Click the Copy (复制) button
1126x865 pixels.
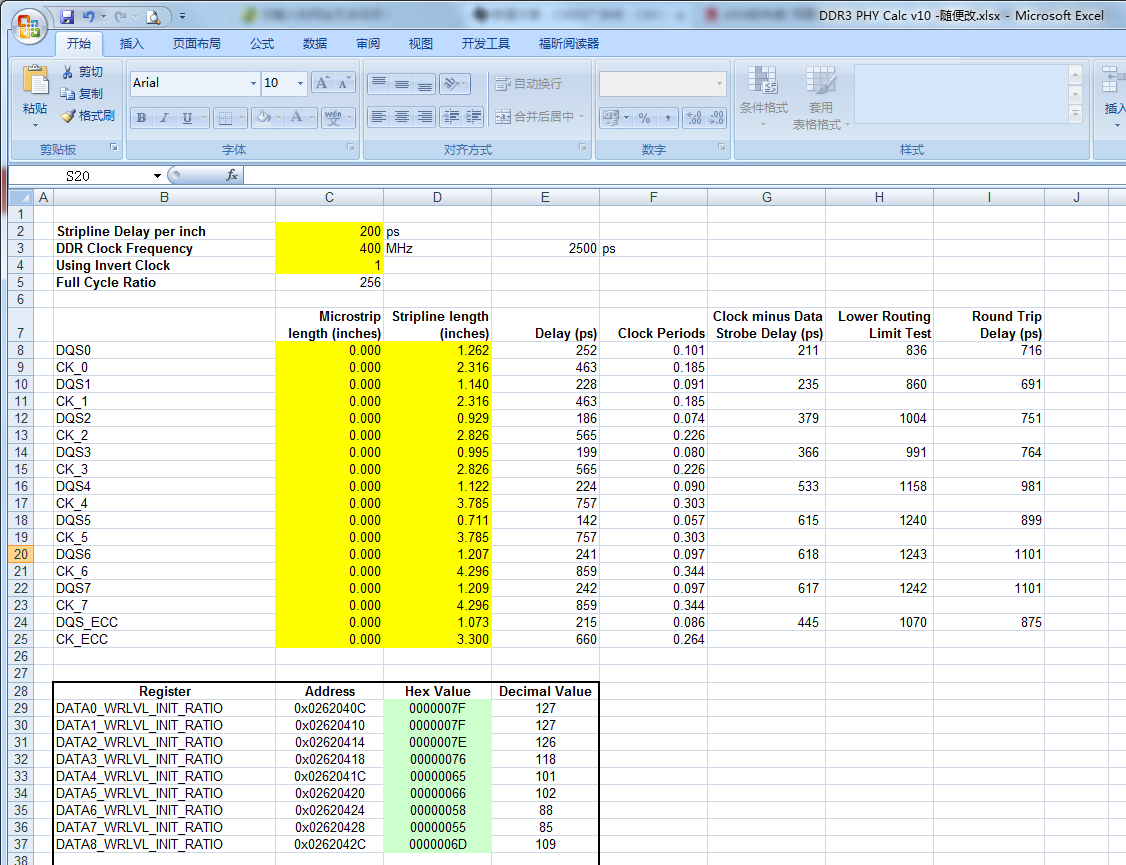[x=82, y=94]
